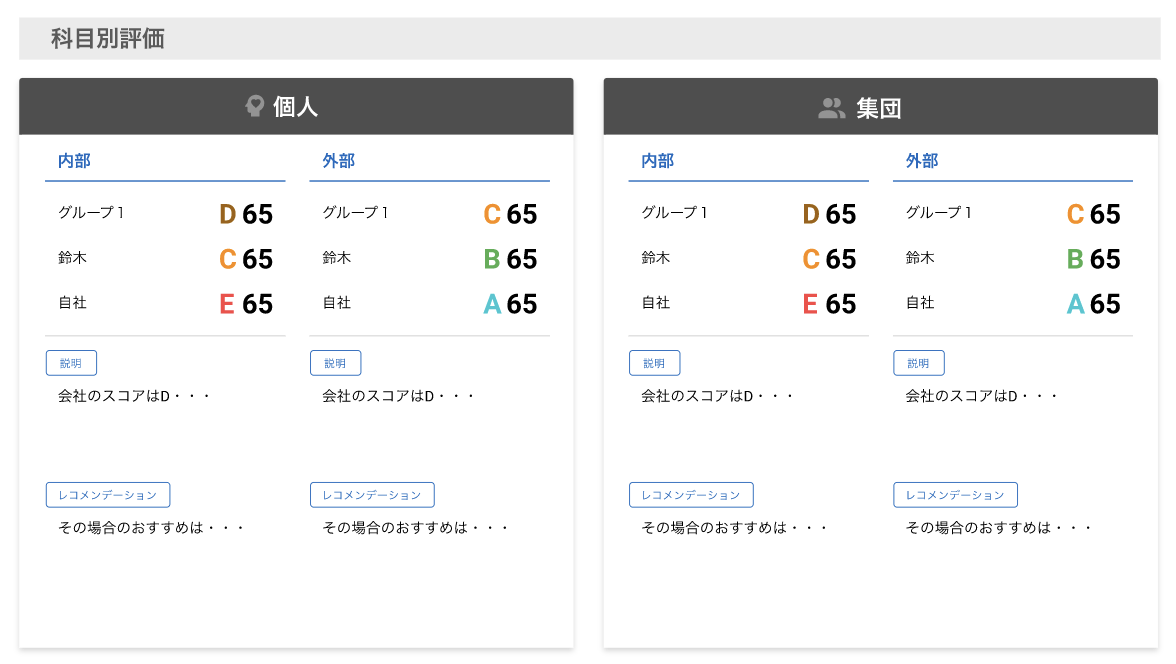This screenshot has width=1176, height=664.
Task: Show レコメンデーション under 集団 内部 column
Action: (x=691, y=495)
